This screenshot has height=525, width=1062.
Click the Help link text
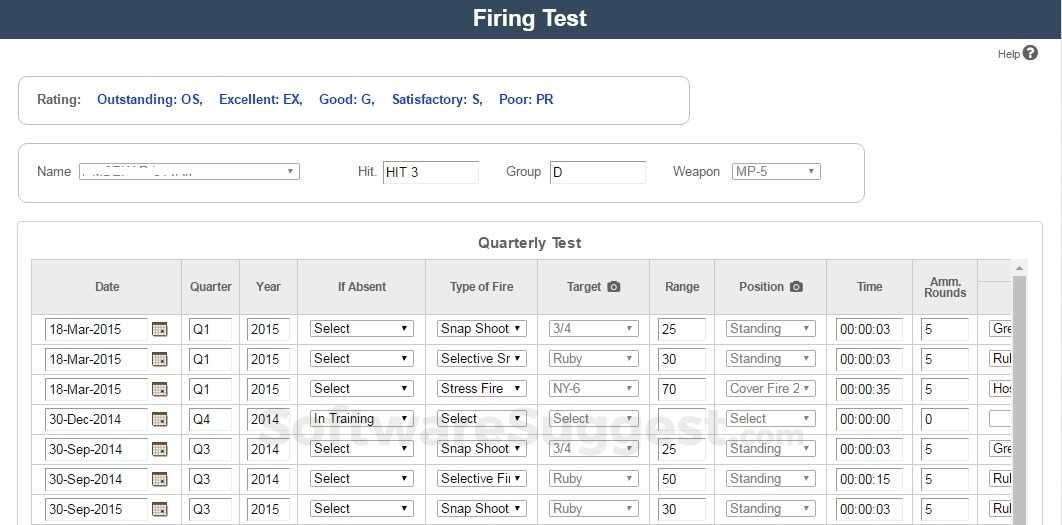(x=1008, y=54)
